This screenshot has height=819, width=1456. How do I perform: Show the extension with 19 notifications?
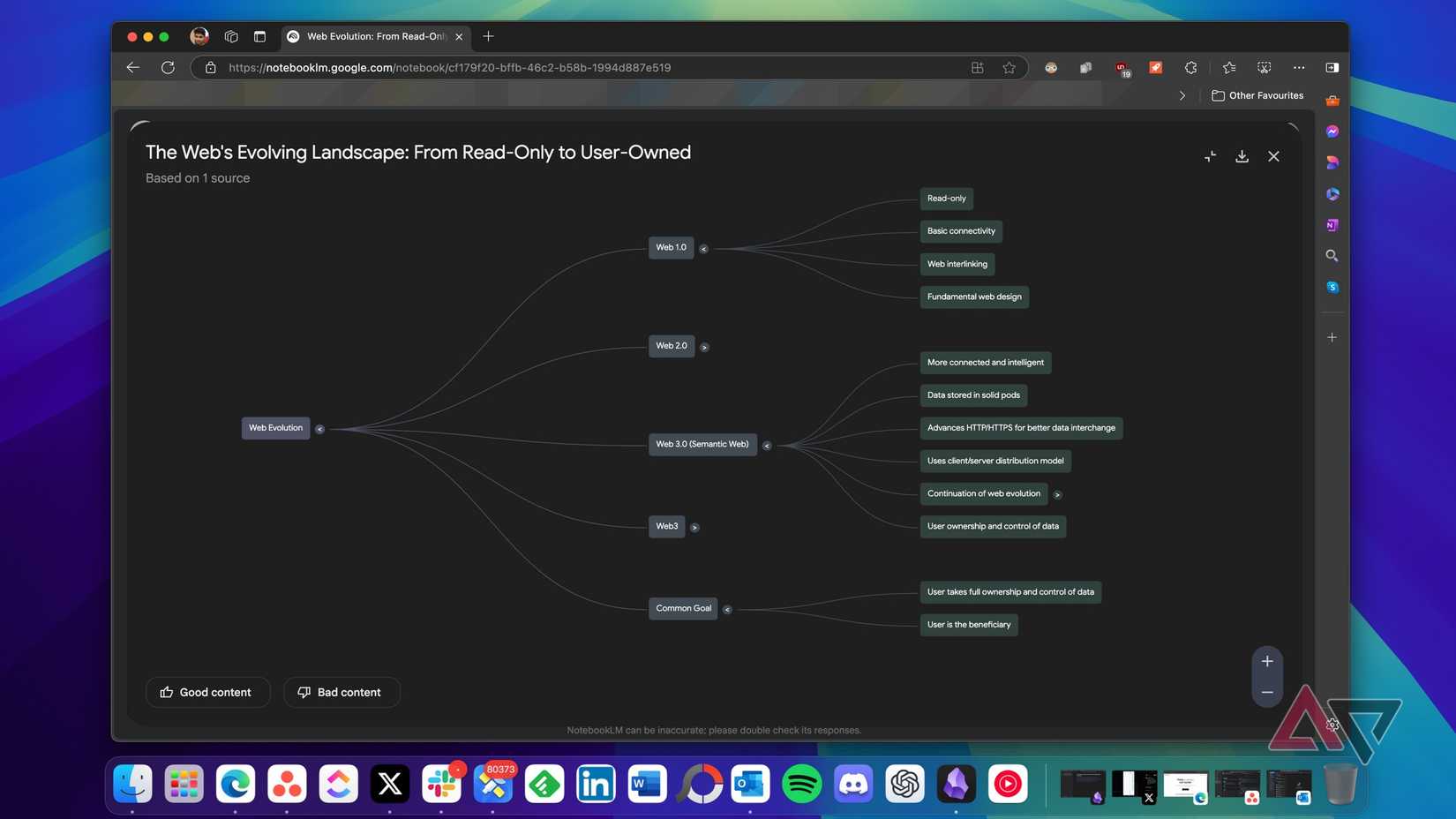pyautogui.click(x=1122, y=67)
